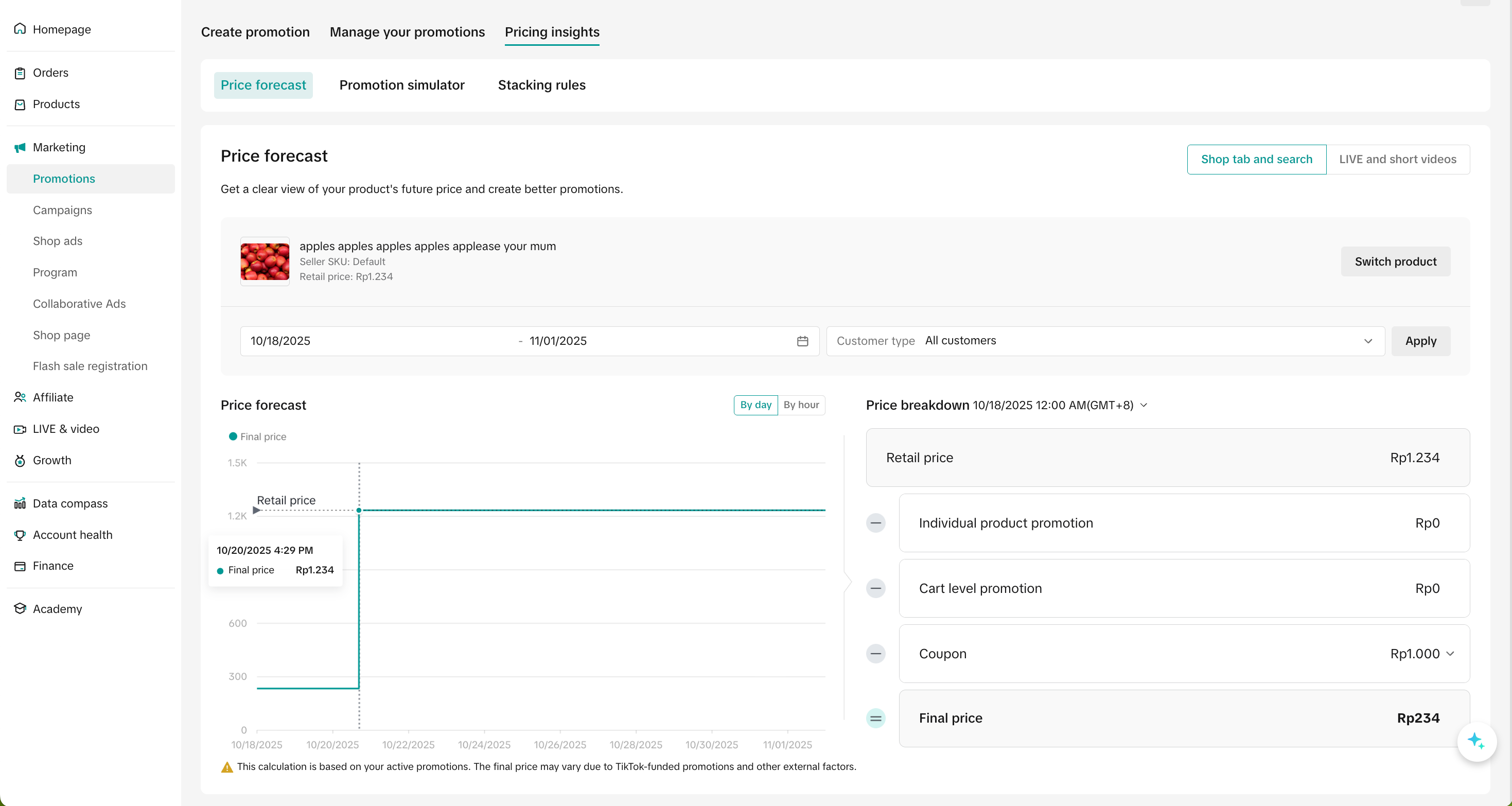Click the Affiliate people icon

20,397
